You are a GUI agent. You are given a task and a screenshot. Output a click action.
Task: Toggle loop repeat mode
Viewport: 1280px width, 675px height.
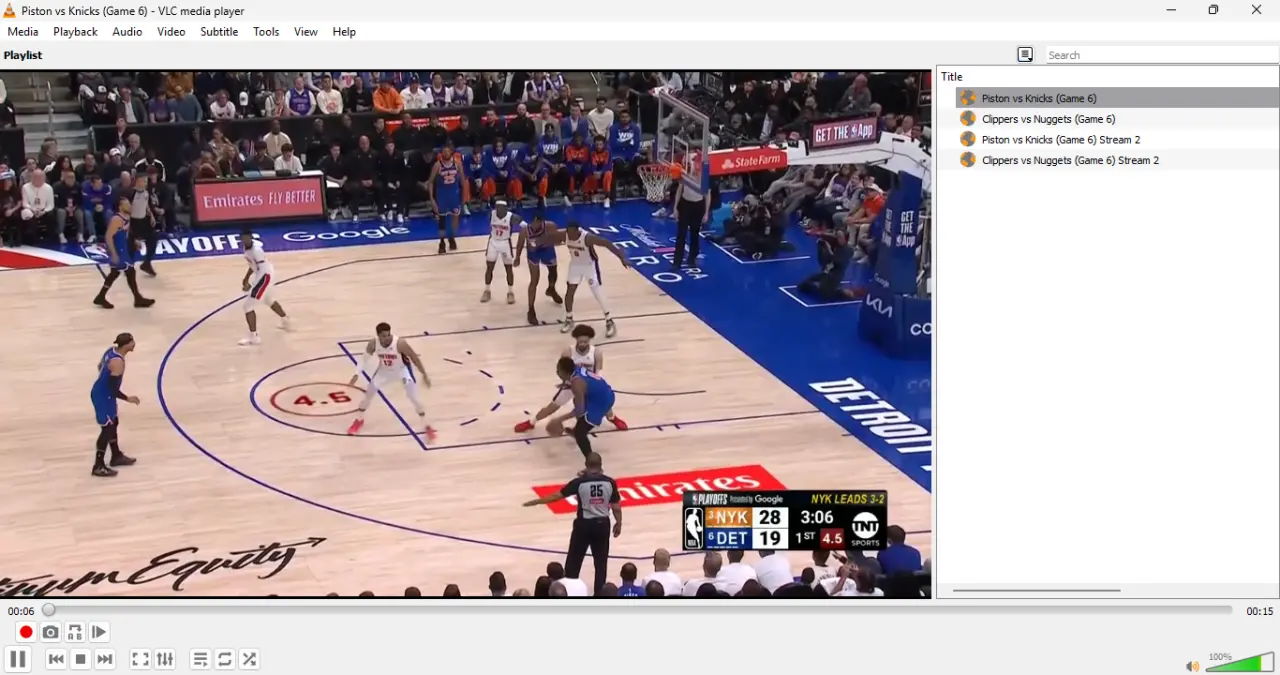coord(225,659)
